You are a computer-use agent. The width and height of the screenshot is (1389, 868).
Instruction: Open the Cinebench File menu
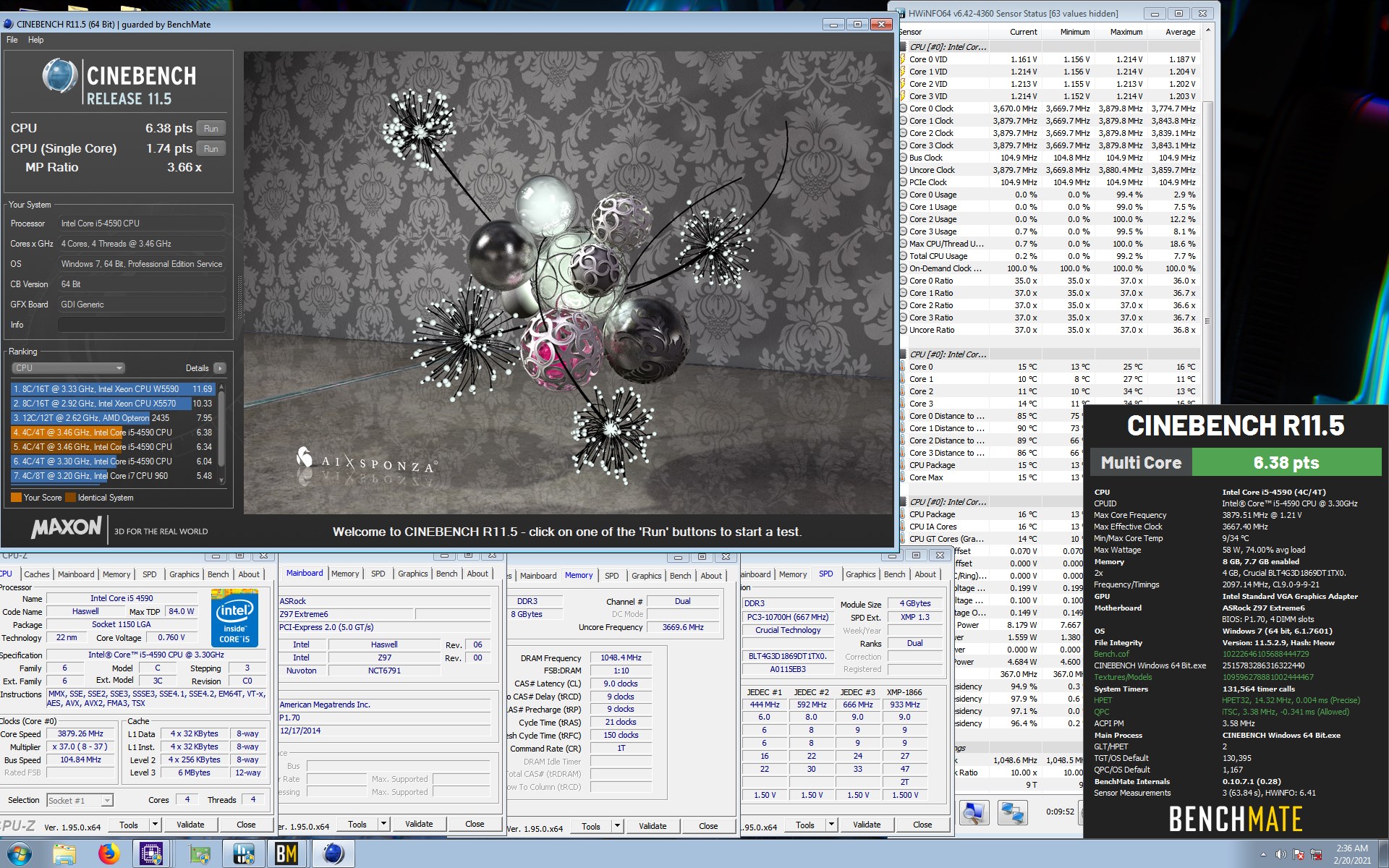coord(12,40)
